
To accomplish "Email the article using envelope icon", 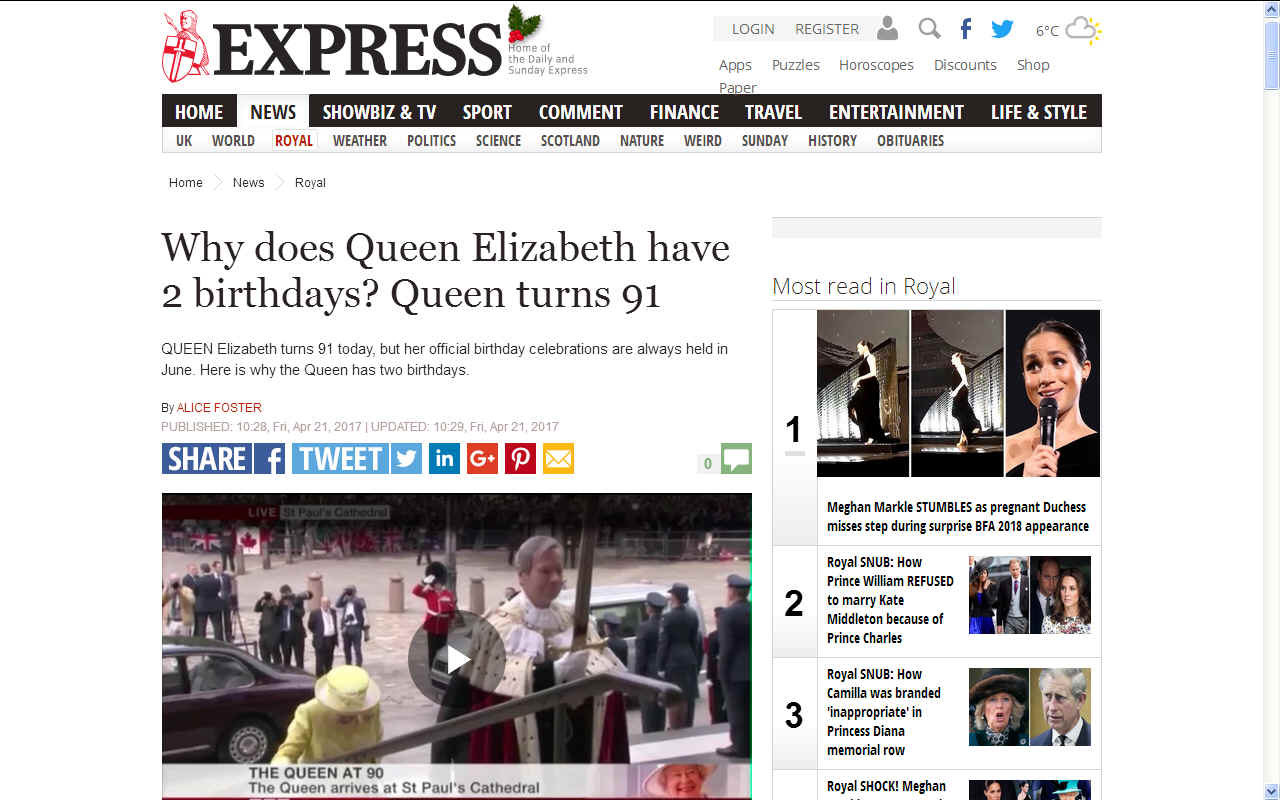I will tap(558, 459).
